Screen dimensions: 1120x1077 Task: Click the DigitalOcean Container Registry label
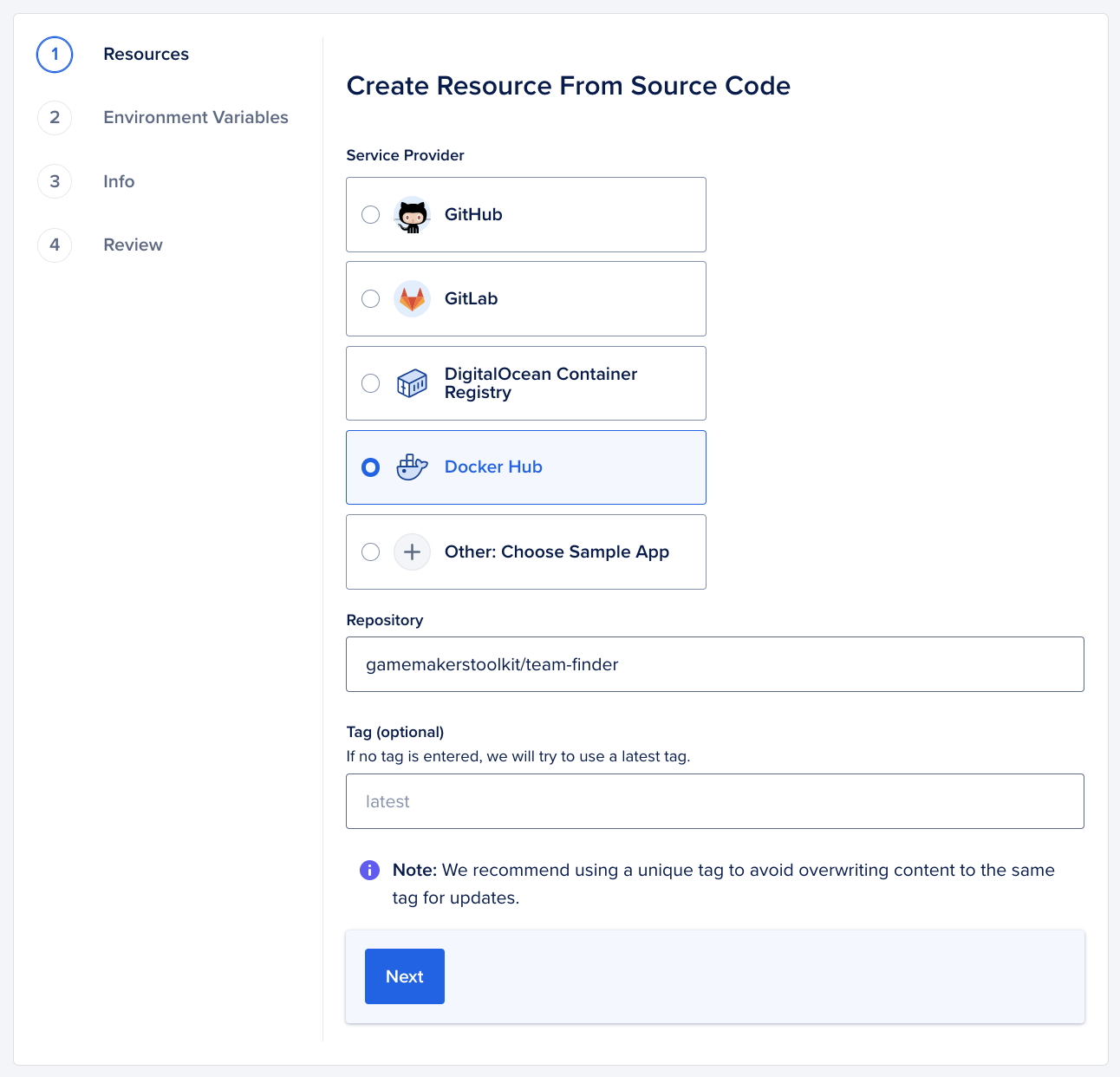click(541, 383)
